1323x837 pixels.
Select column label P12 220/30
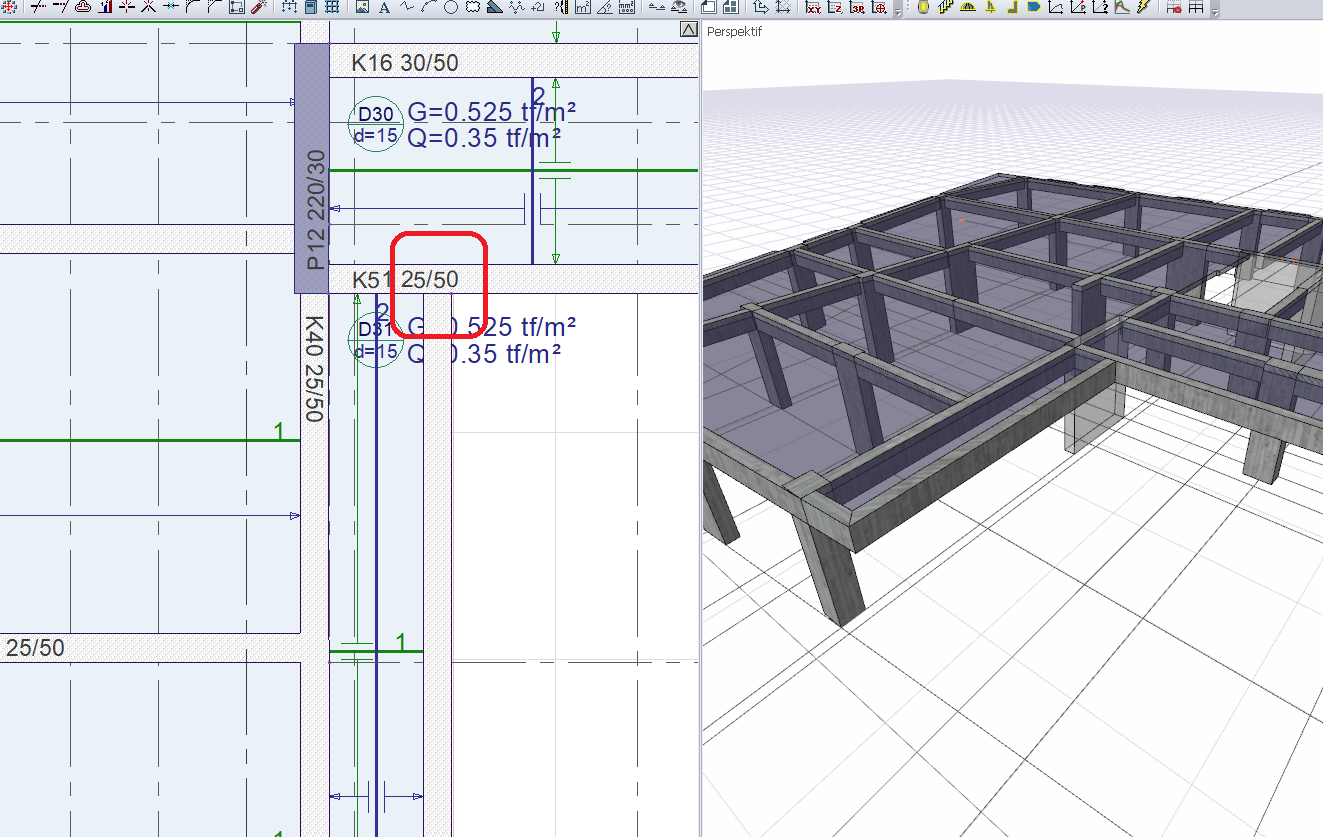(x=316, y=210)
